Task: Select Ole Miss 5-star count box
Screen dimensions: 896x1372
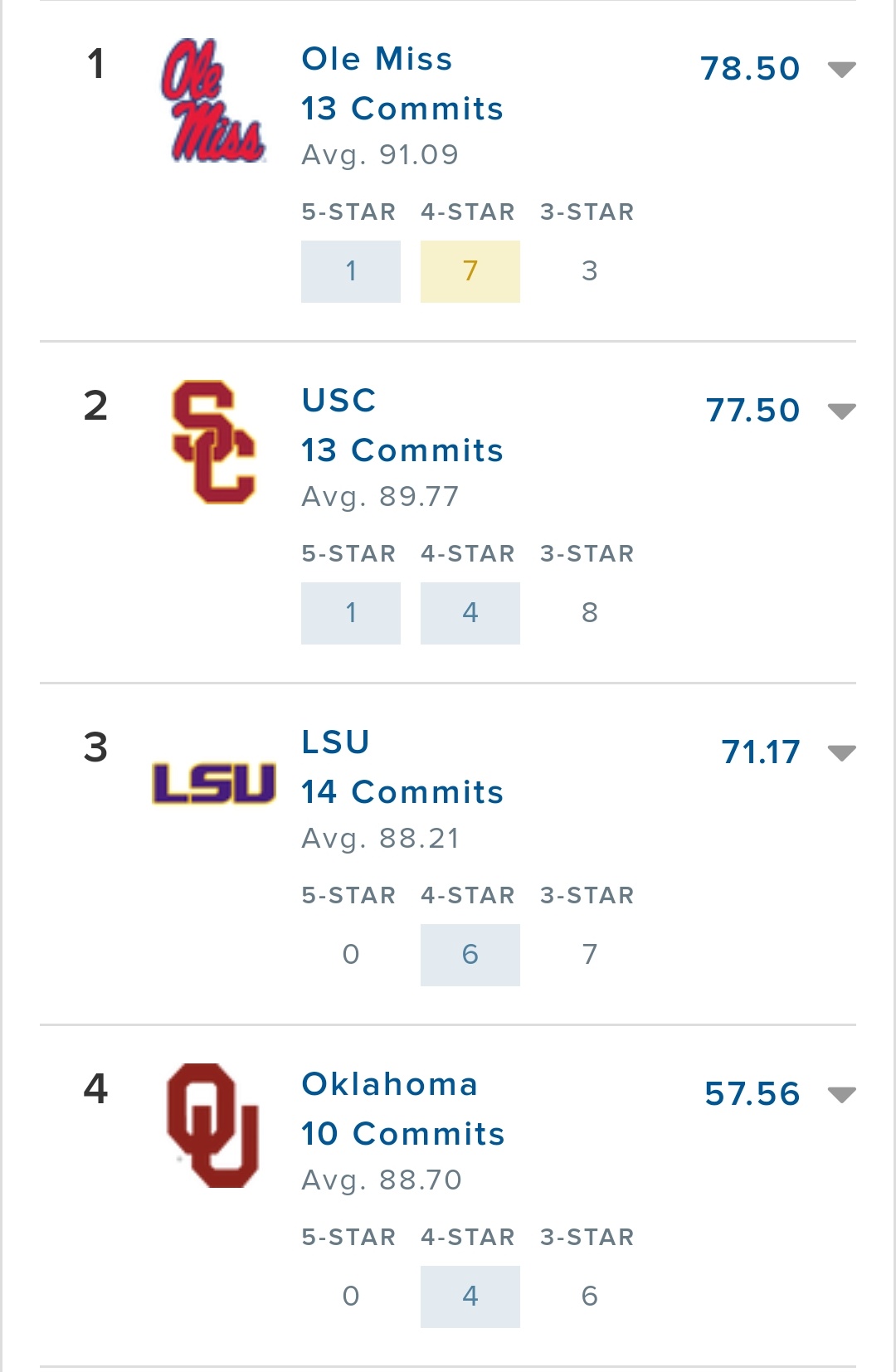Action: 351,271
